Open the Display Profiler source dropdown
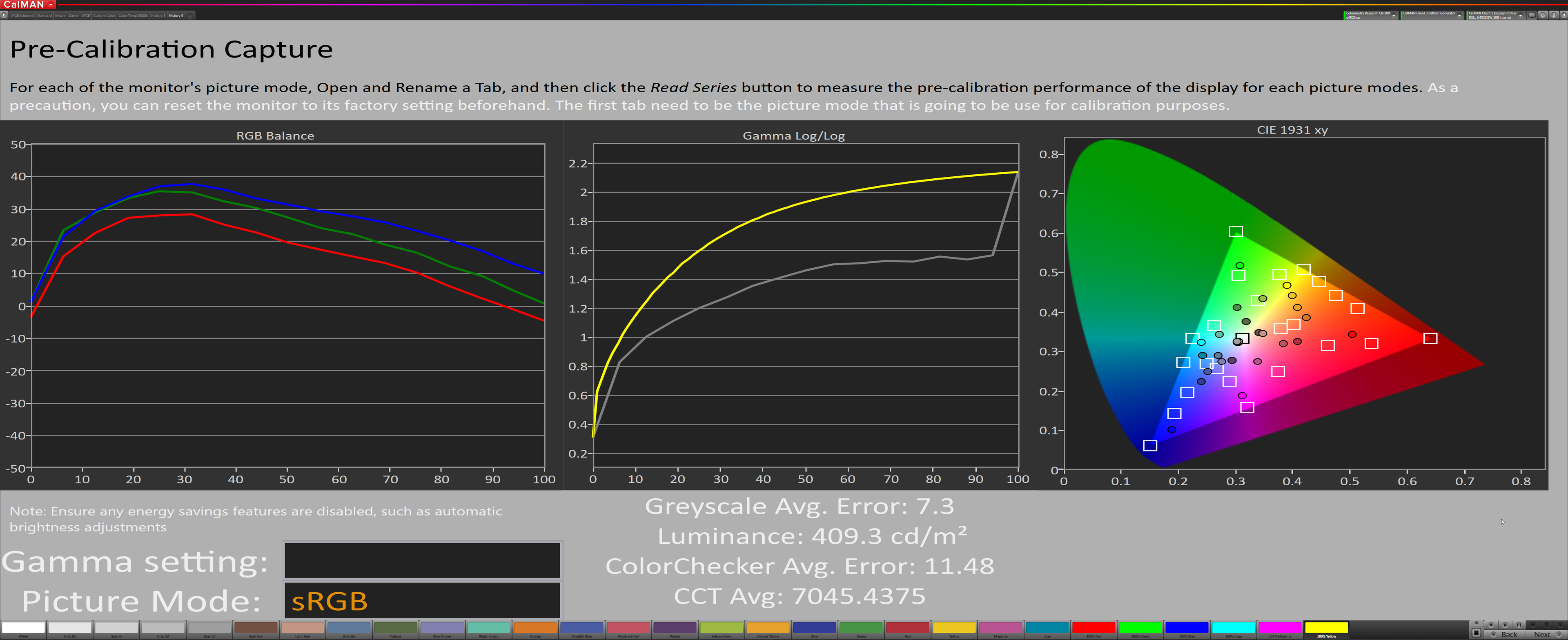 point(1521,16)
